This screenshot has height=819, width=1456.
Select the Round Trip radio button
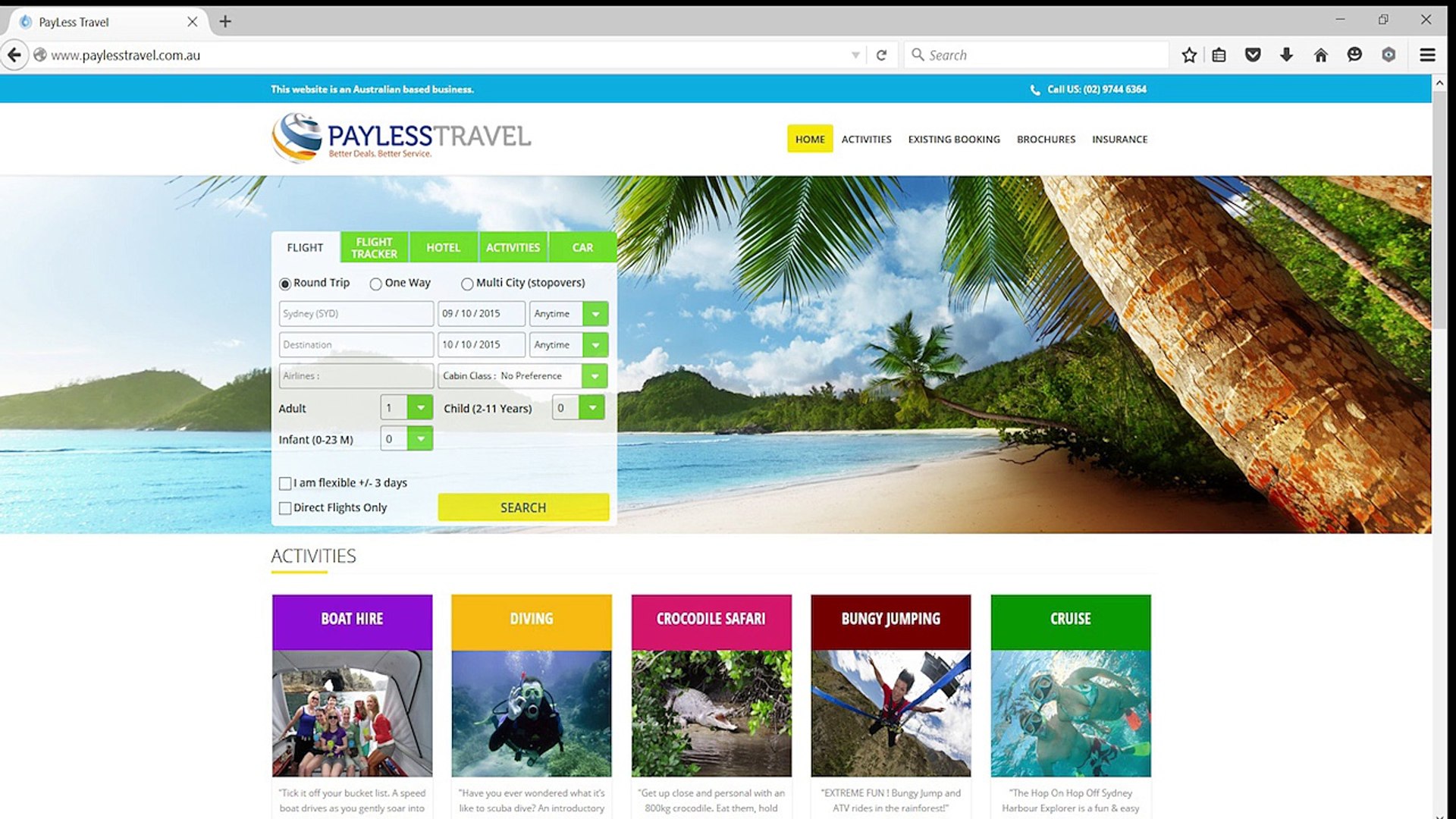(x=285, y=284)
